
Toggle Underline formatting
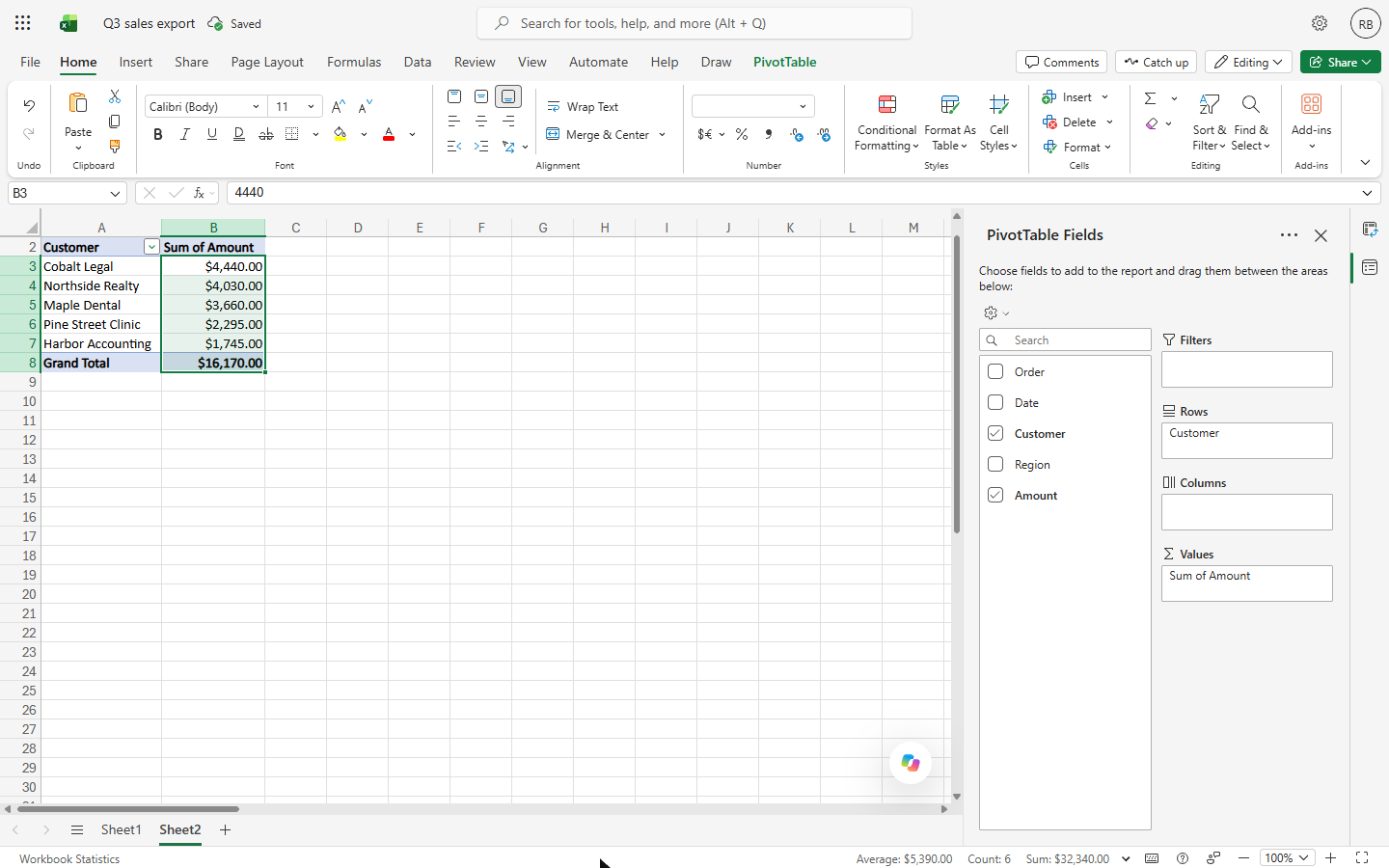coord(212,134)
